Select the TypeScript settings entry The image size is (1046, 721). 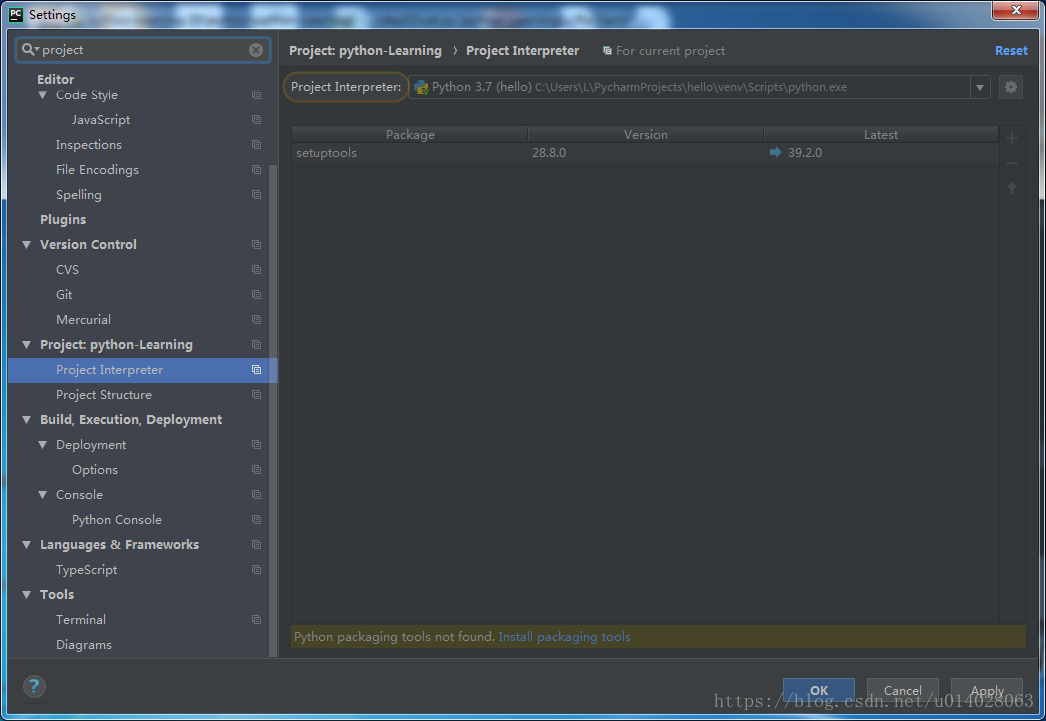pos(87,570)
